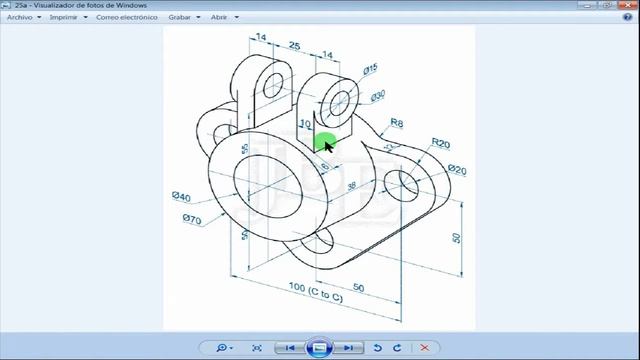Click the R8 dimension label
Viewport: 640px width, 360px height.
point(396,122)
